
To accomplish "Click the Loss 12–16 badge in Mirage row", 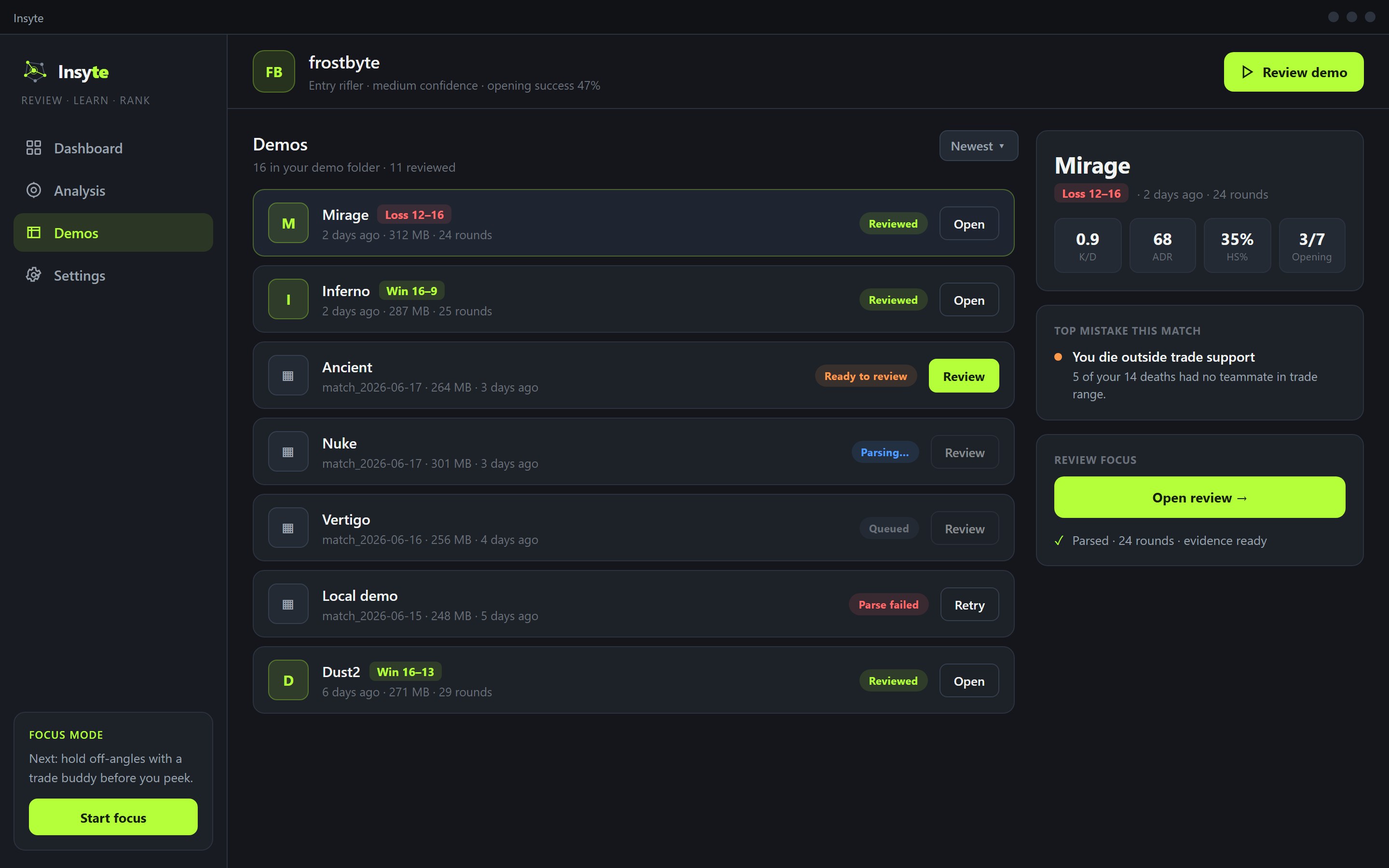I will click(414, 215).
